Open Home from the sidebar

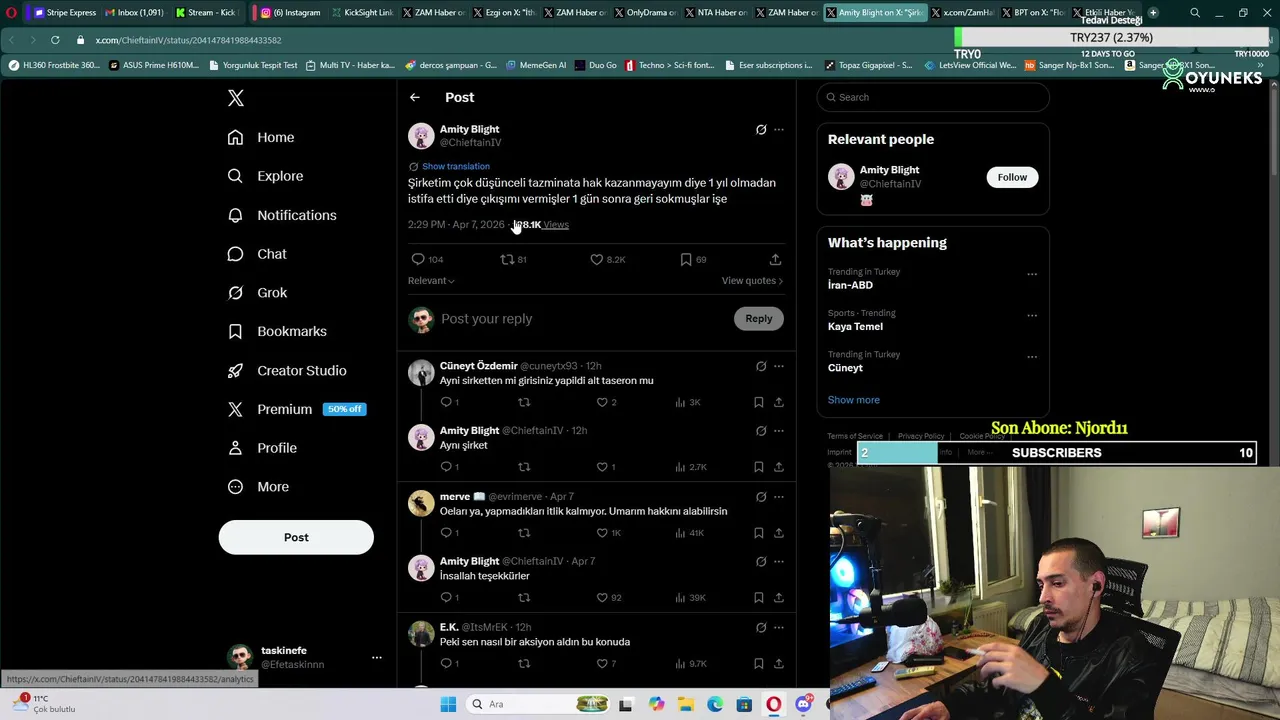pos(261,137)
